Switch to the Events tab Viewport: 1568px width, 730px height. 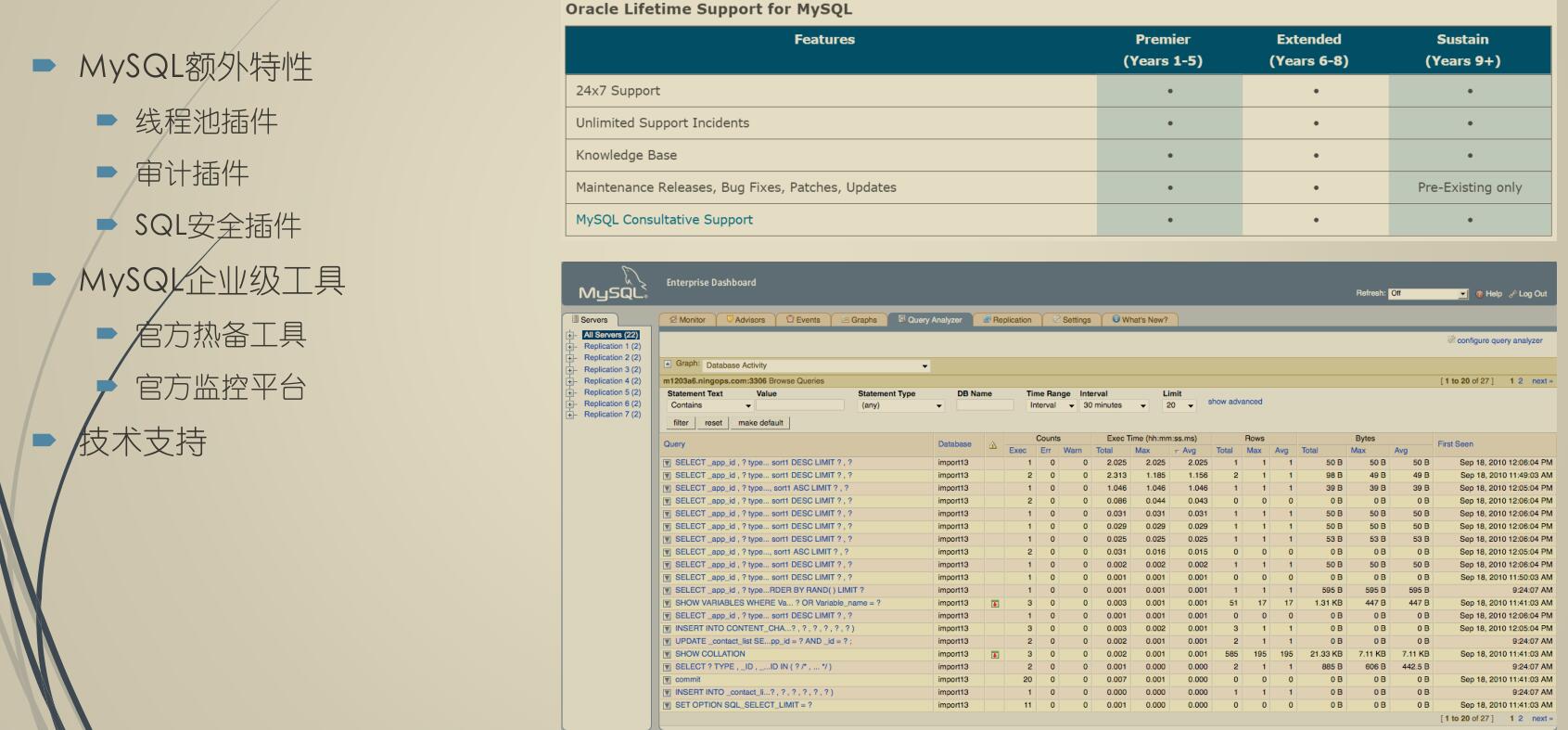tap(803, 320)
